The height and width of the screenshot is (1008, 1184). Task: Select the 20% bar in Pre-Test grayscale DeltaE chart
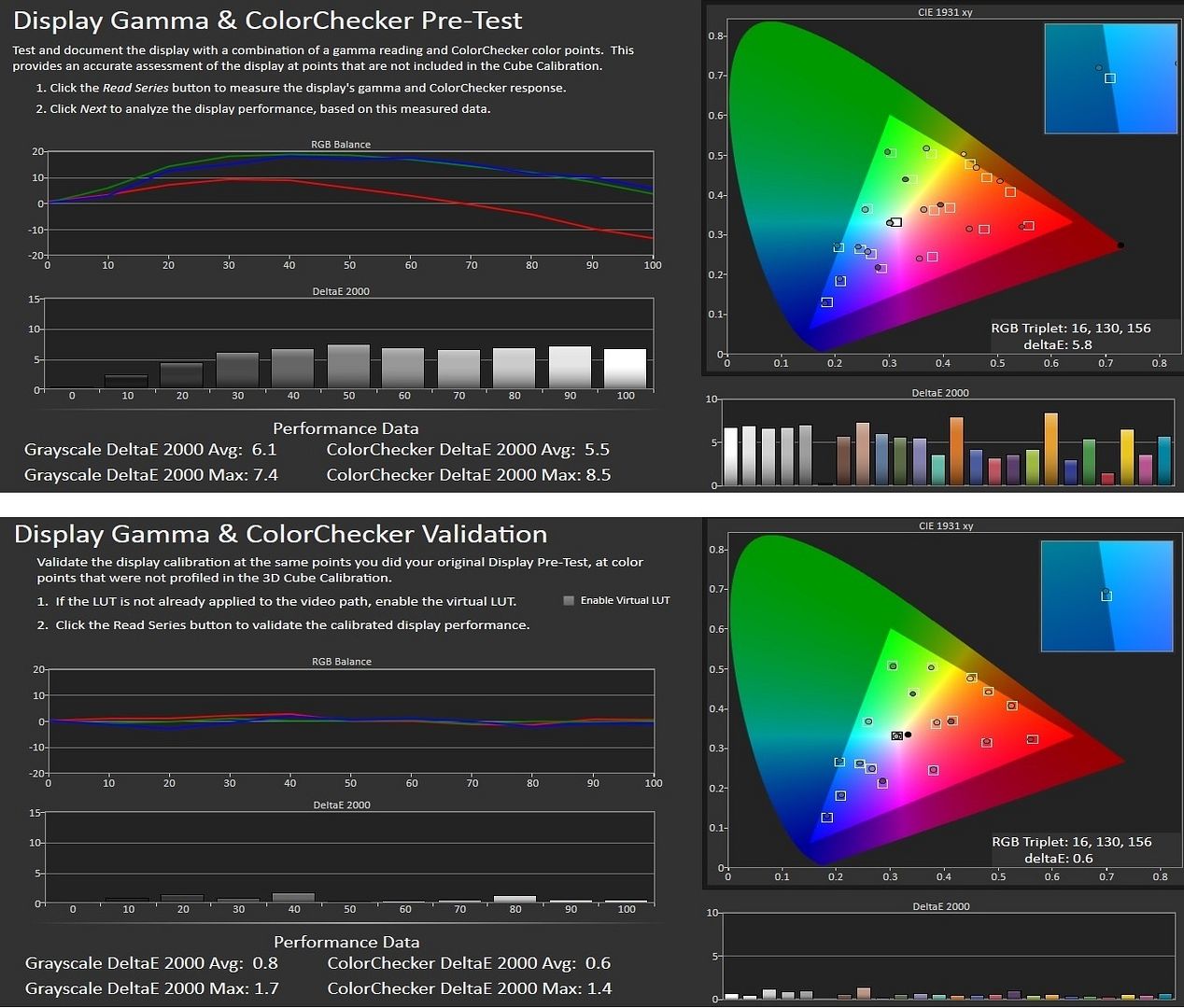pyautogui.click(x=182, y=375)
